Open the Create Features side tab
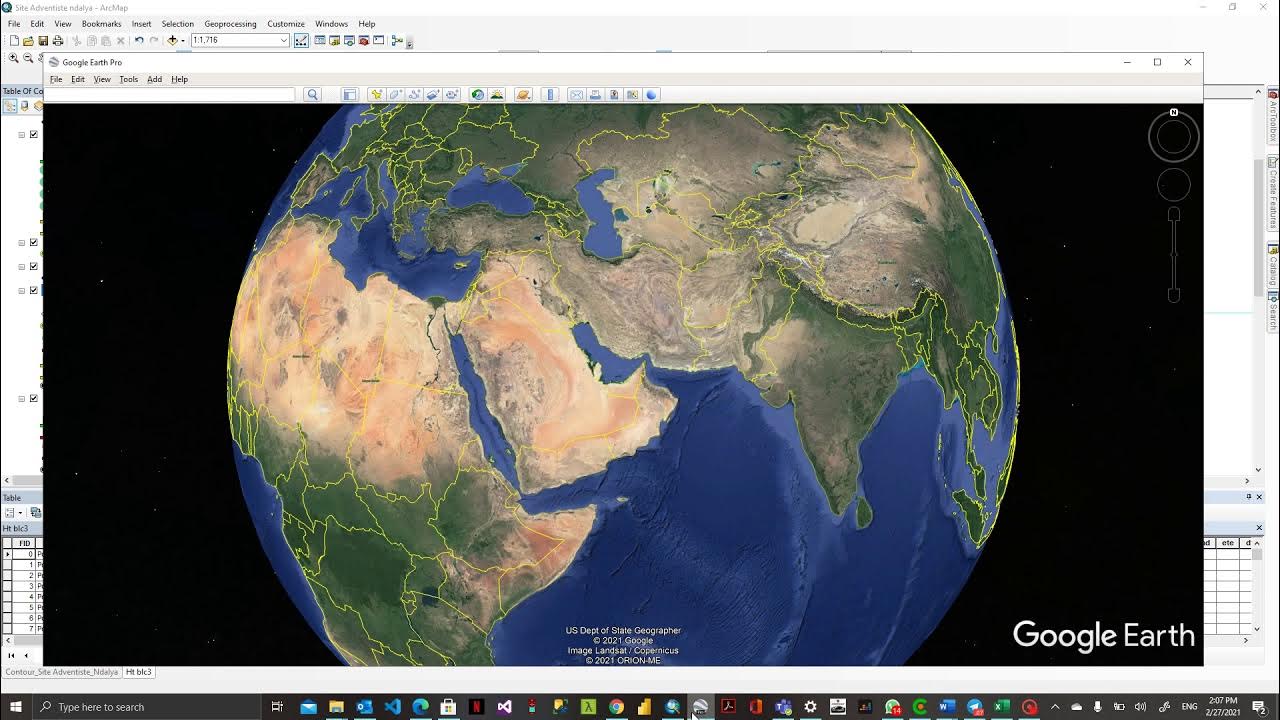The image size is (1280, 720). [x=1273, y=193]
